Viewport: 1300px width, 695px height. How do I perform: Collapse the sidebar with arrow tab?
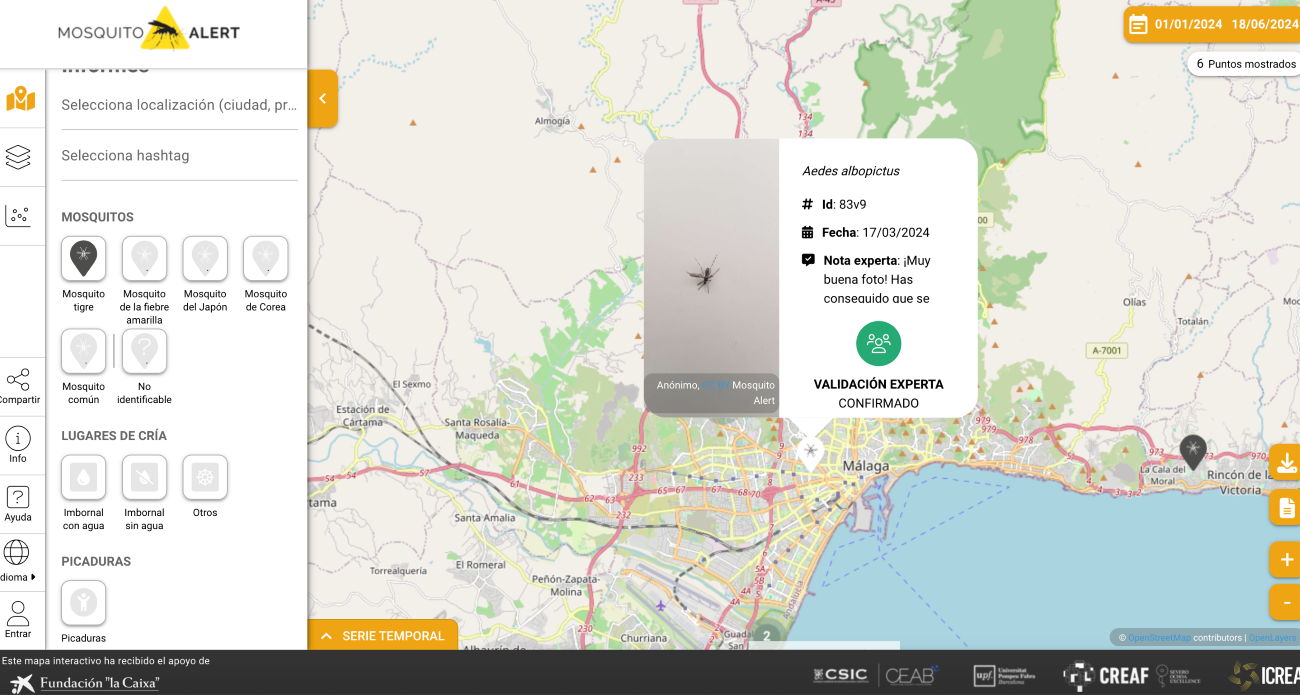[x=322, y=99]
